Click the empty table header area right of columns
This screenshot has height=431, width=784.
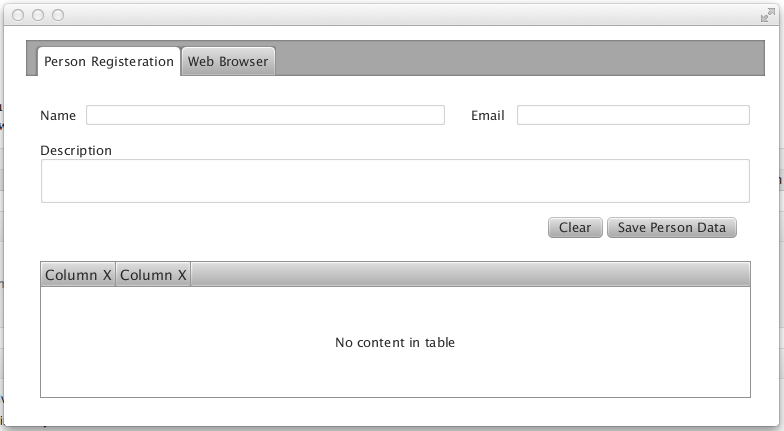coord(470,274)
